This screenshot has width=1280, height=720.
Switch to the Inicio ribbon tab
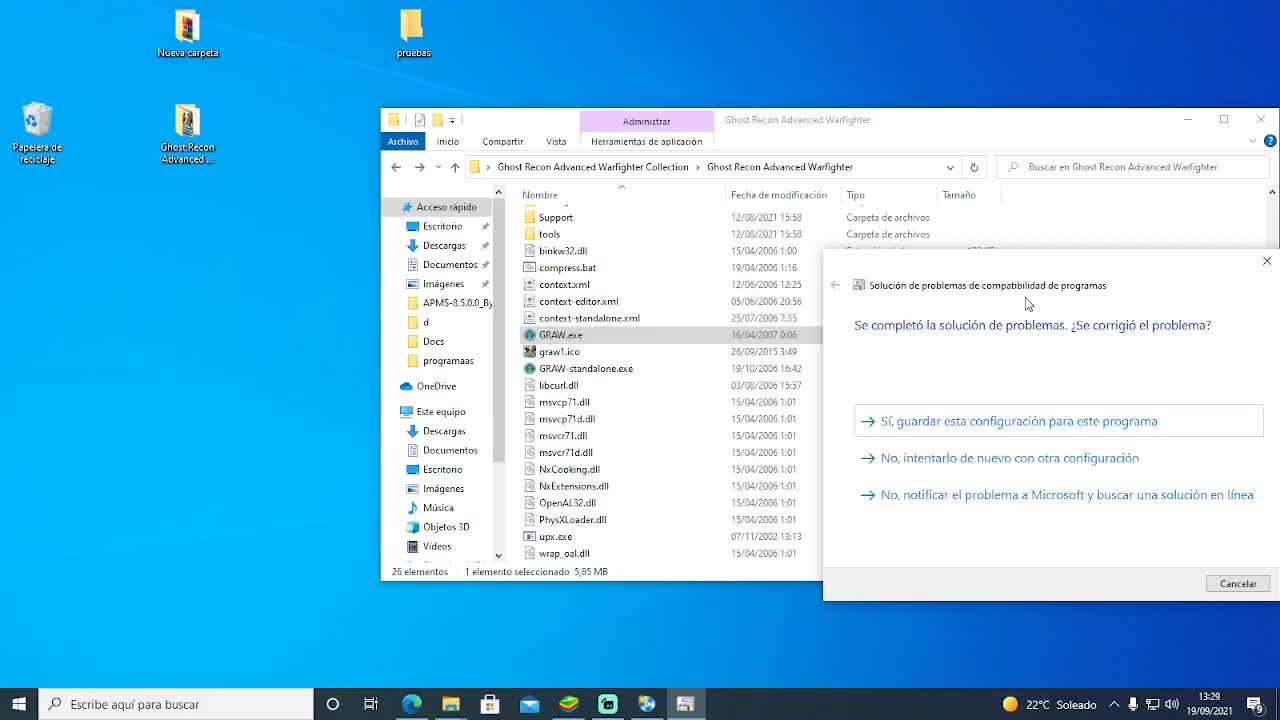pos(447,141)
